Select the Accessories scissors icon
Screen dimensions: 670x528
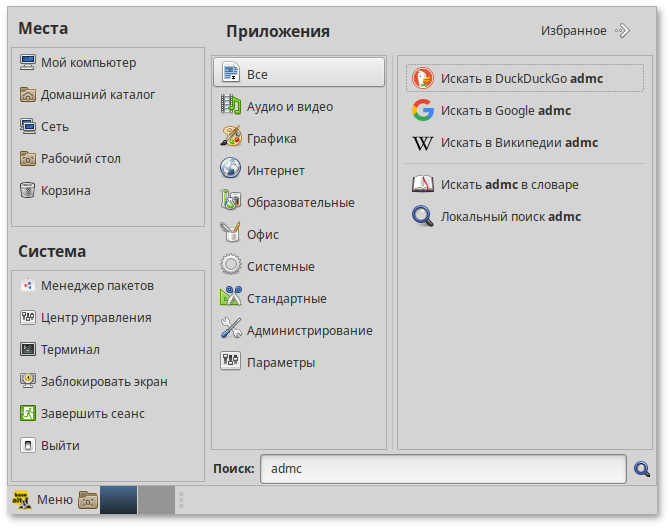coord(231,298)
